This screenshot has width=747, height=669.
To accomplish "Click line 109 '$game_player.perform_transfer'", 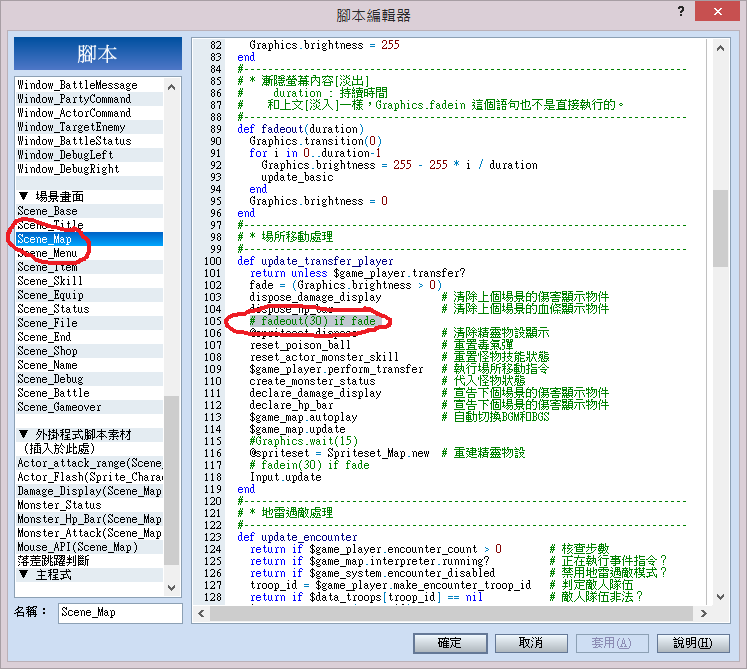I will [x=336, y=369].
